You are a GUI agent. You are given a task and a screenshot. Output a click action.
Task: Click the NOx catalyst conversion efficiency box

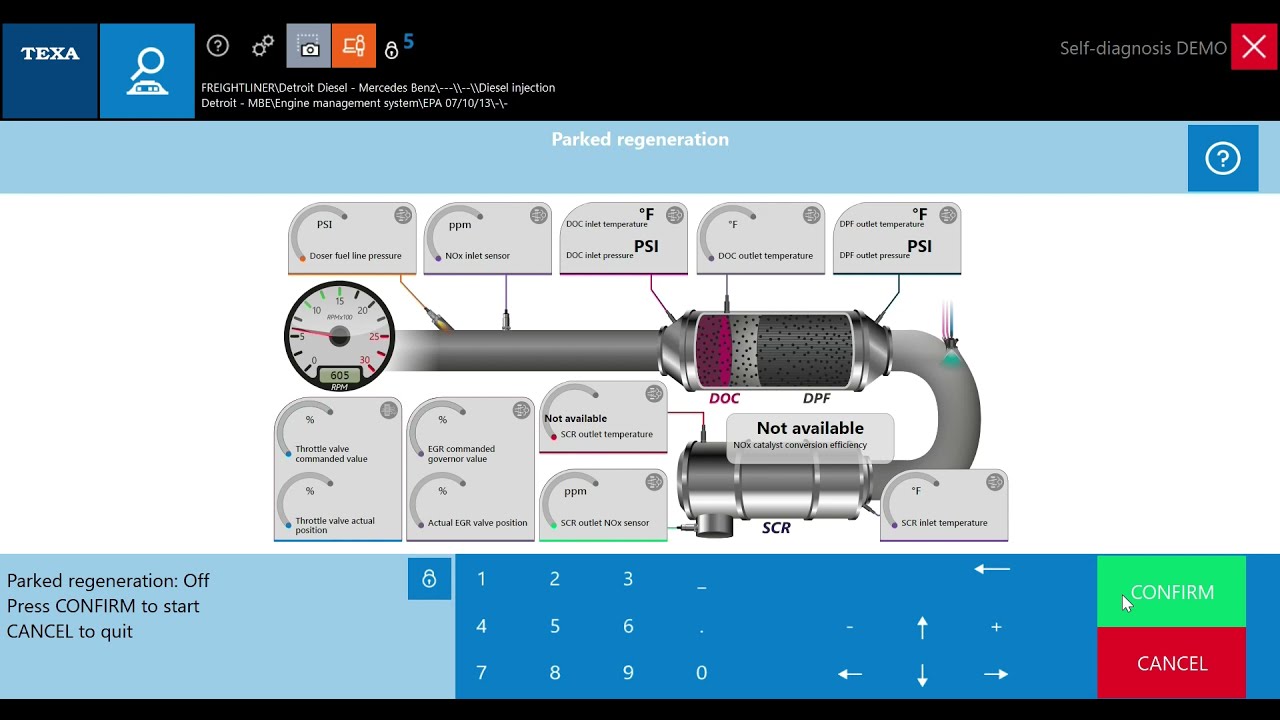click(x=810, y=438)
